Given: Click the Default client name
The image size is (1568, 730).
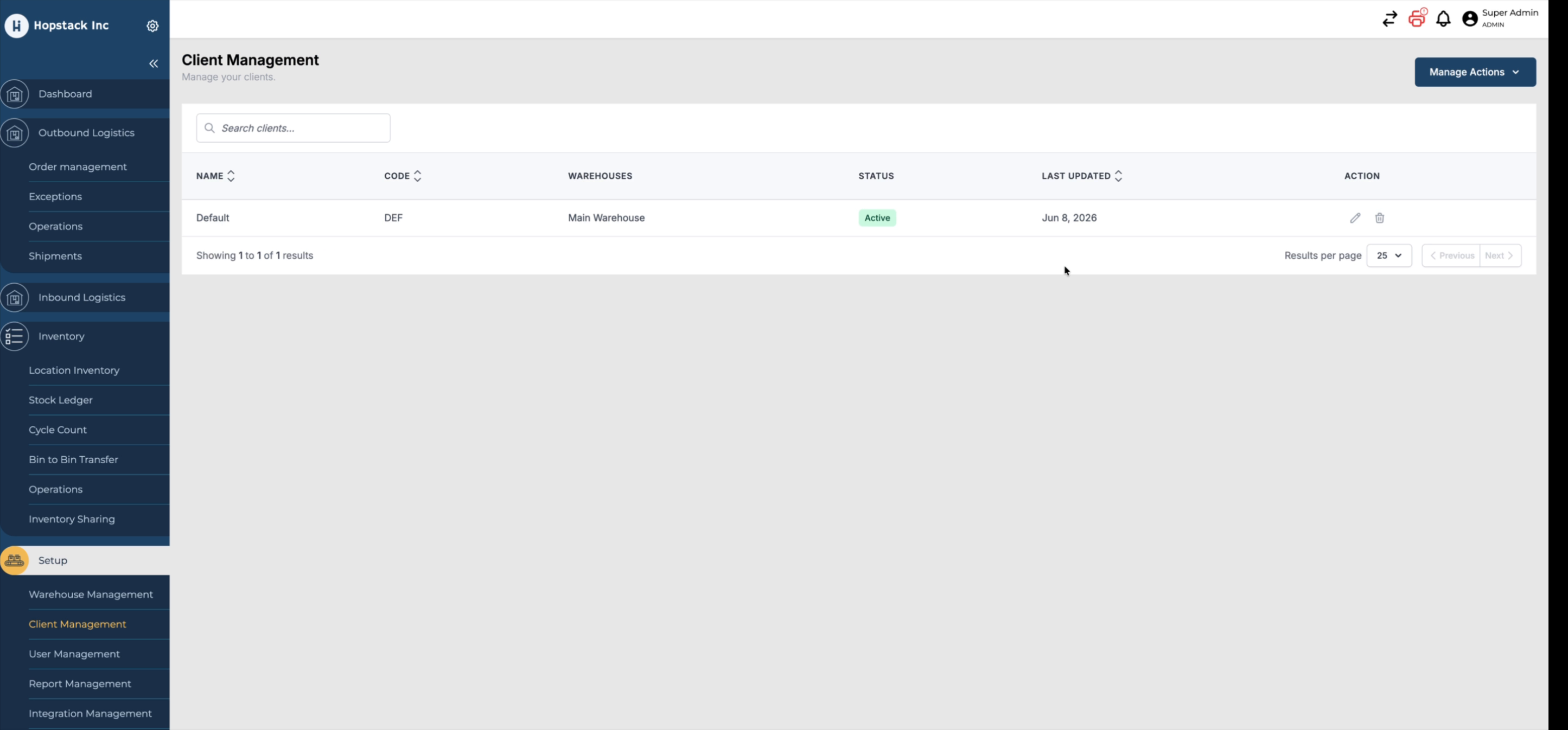Looking at the screenshot, I should [x=213, y=218].
